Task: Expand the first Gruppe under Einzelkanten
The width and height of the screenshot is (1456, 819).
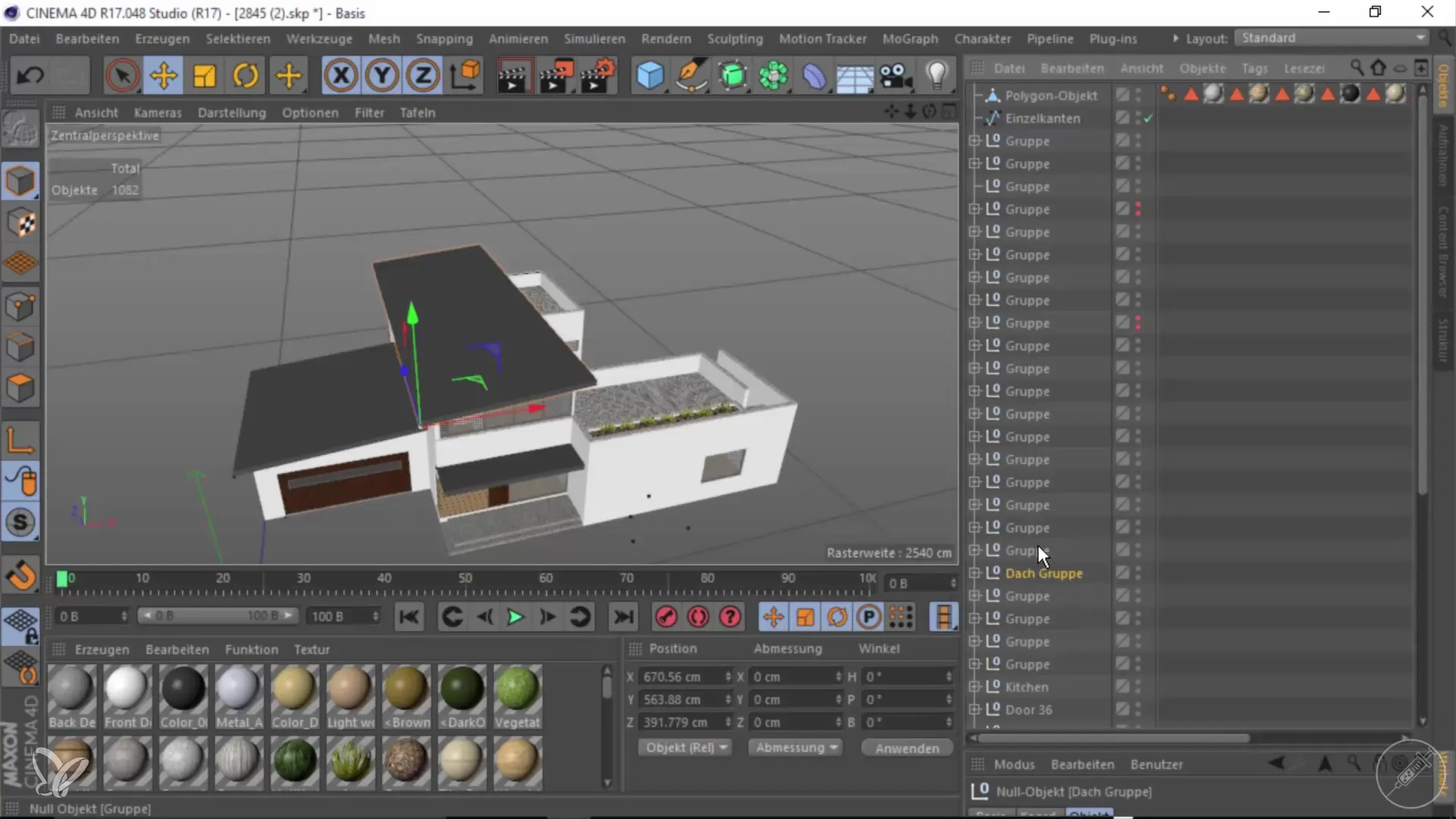Action: pyautogui.click(x=974, y=140)
